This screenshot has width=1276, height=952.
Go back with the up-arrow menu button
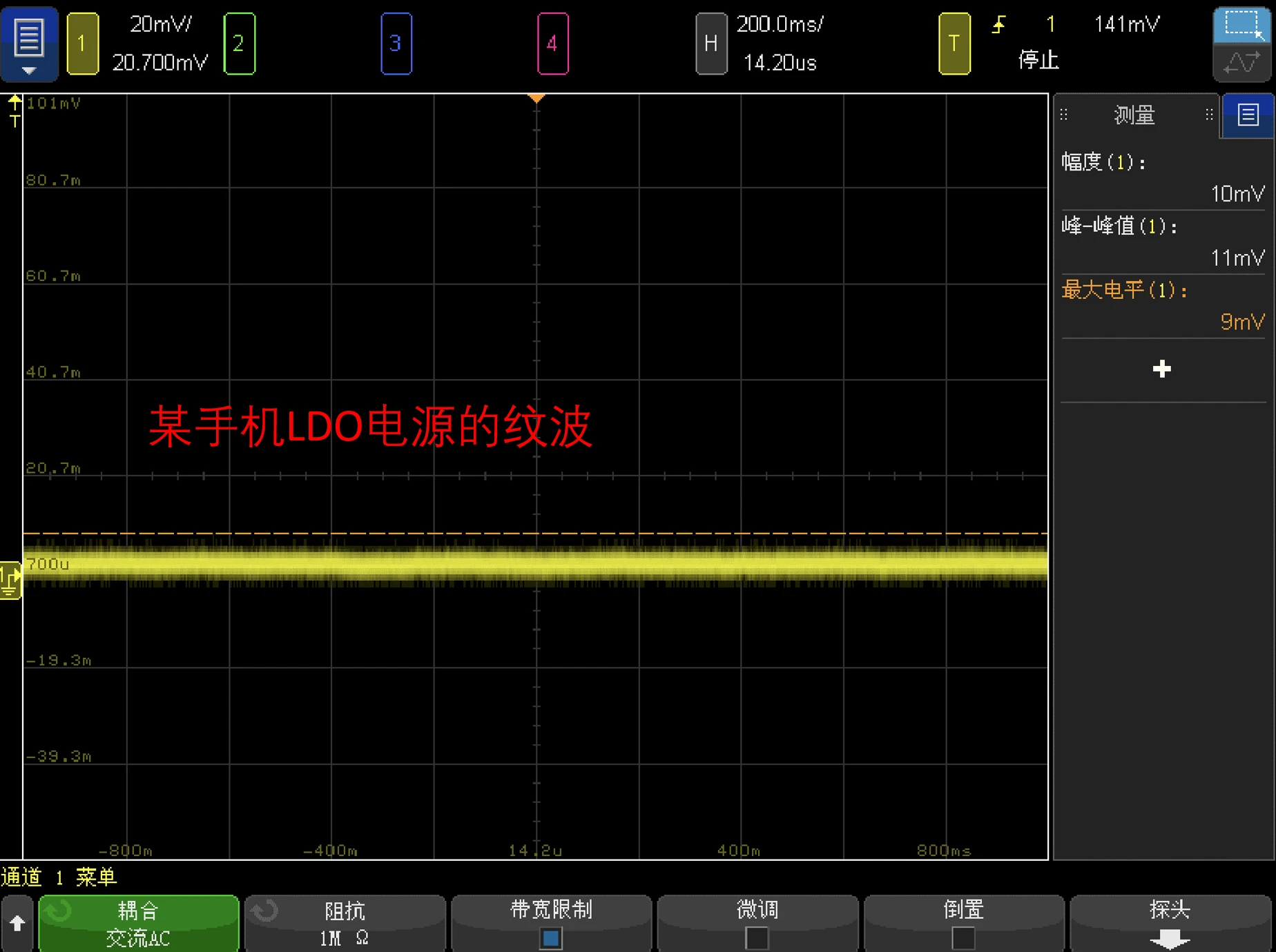[x=17, y=924]
